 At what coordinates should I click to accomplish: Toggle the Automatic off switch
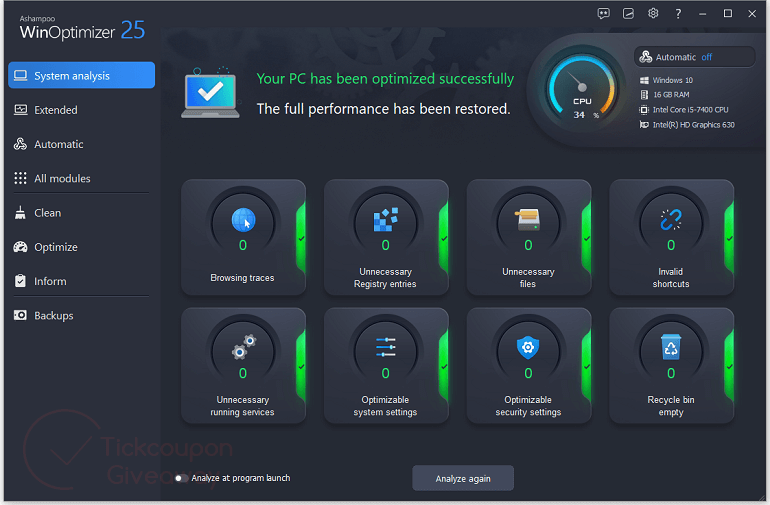(x=694, y=57)
